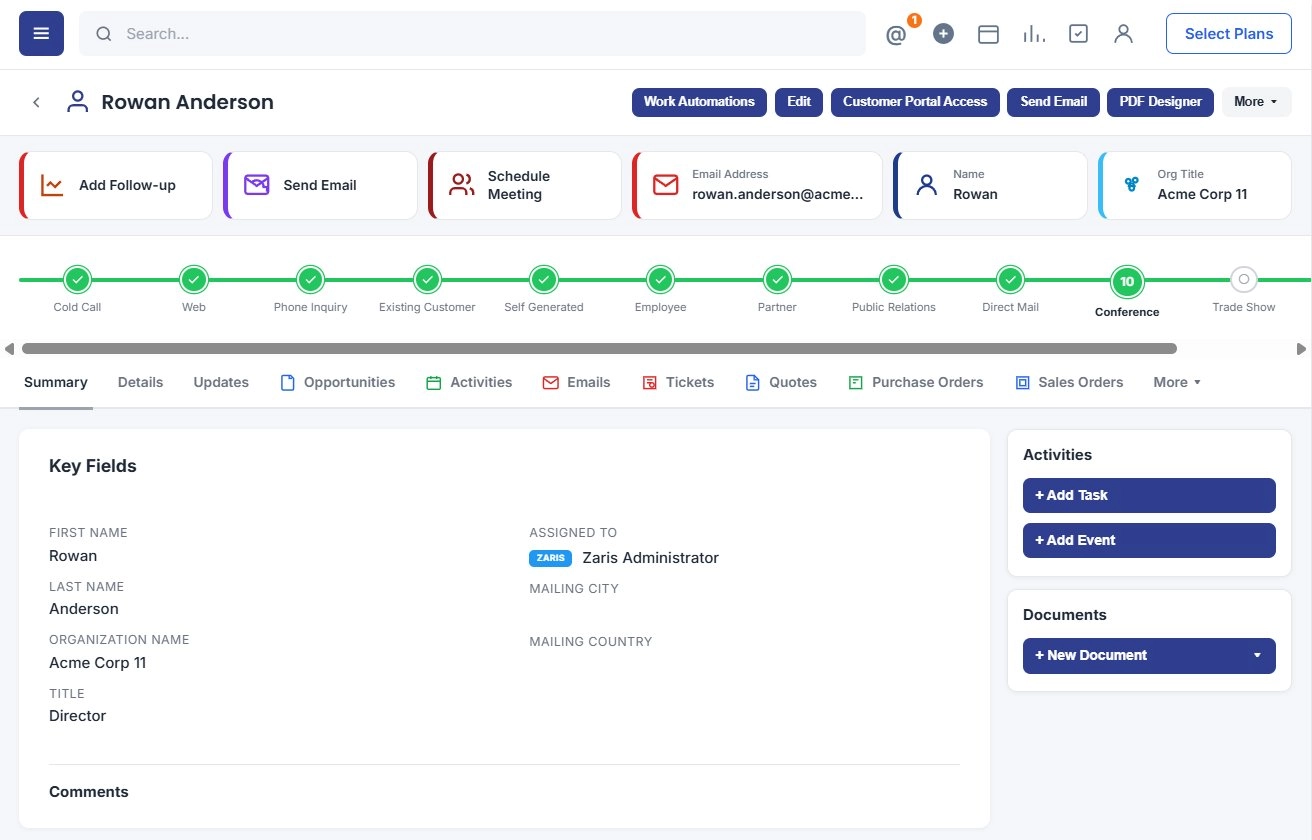Select the Public Relations stage marker
Viewport: 1312px width, 840px height.
(894, 280)
